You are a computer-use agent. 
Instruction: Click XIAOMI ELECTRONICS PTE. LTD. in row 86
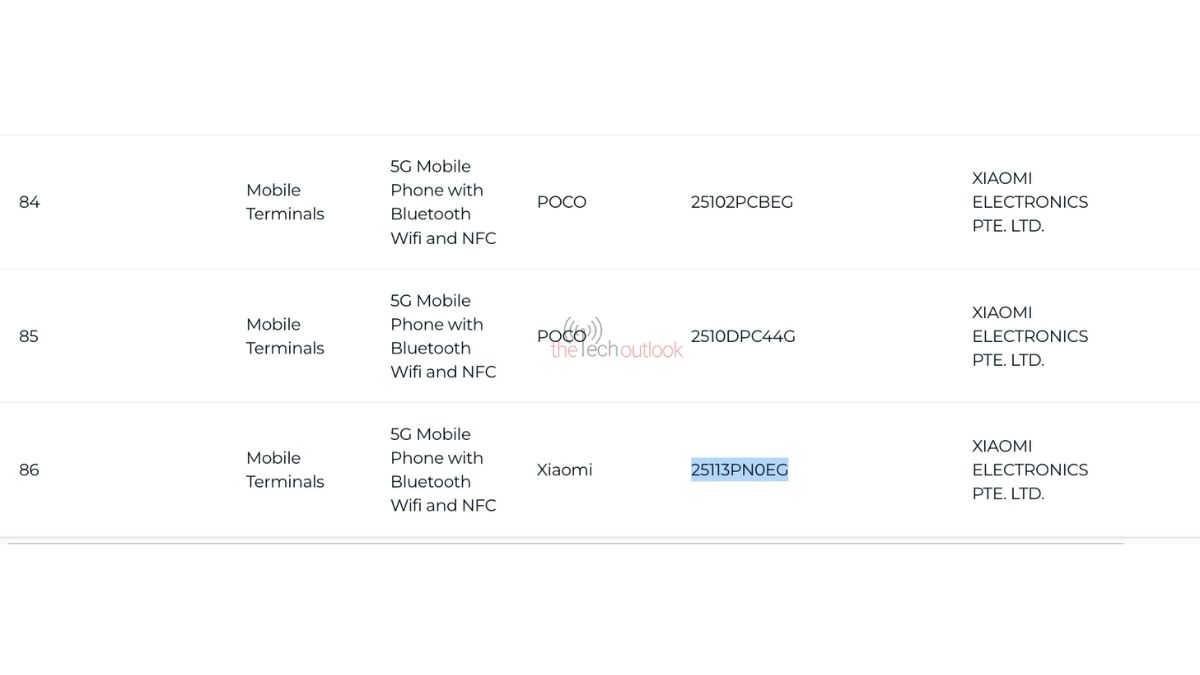[x=1030, y=470]
